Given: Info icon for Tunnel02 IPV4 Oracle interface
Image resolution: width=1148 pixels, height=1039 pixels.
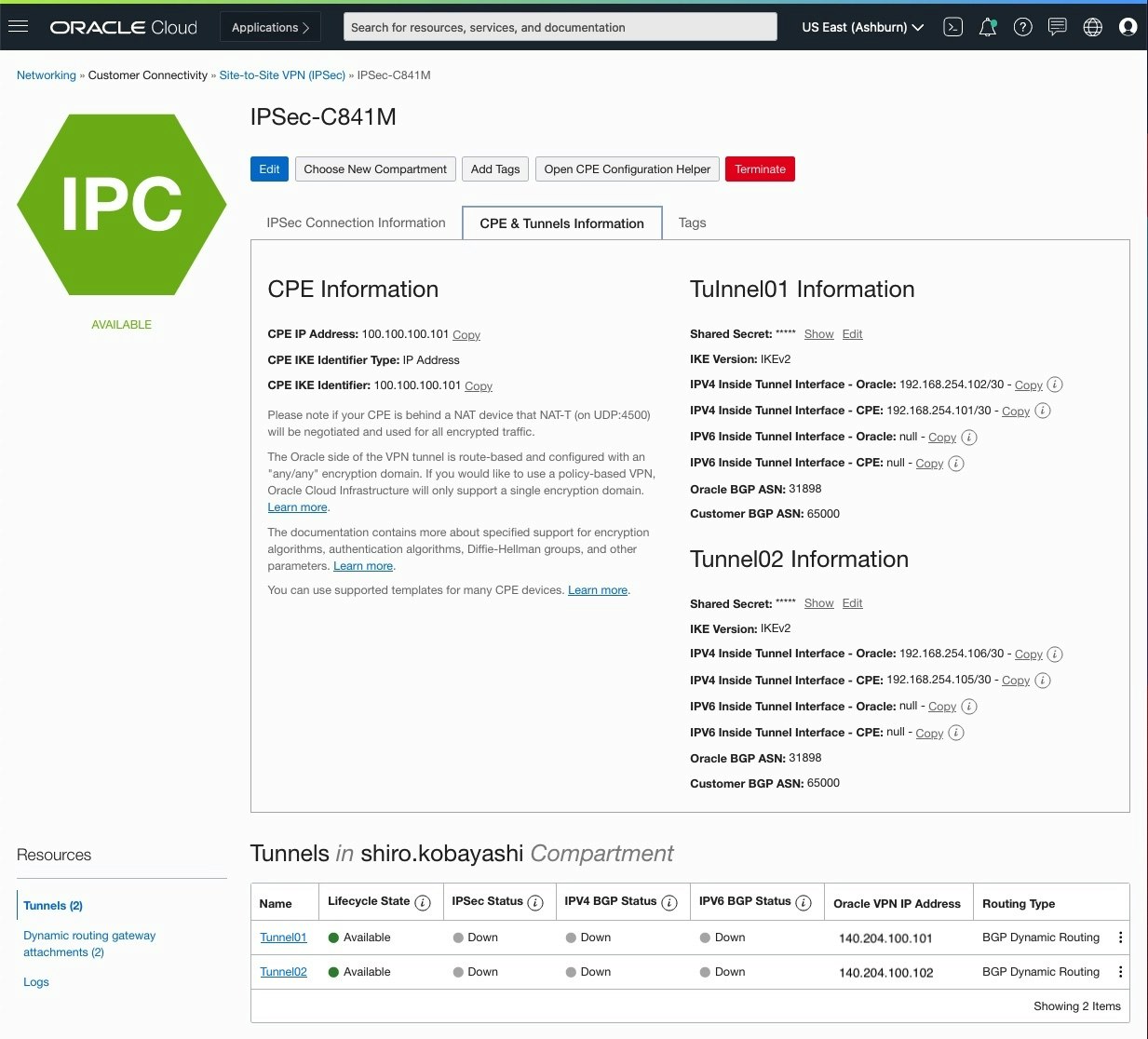Looking at the screenshot, I should (x=1055, y=654).
